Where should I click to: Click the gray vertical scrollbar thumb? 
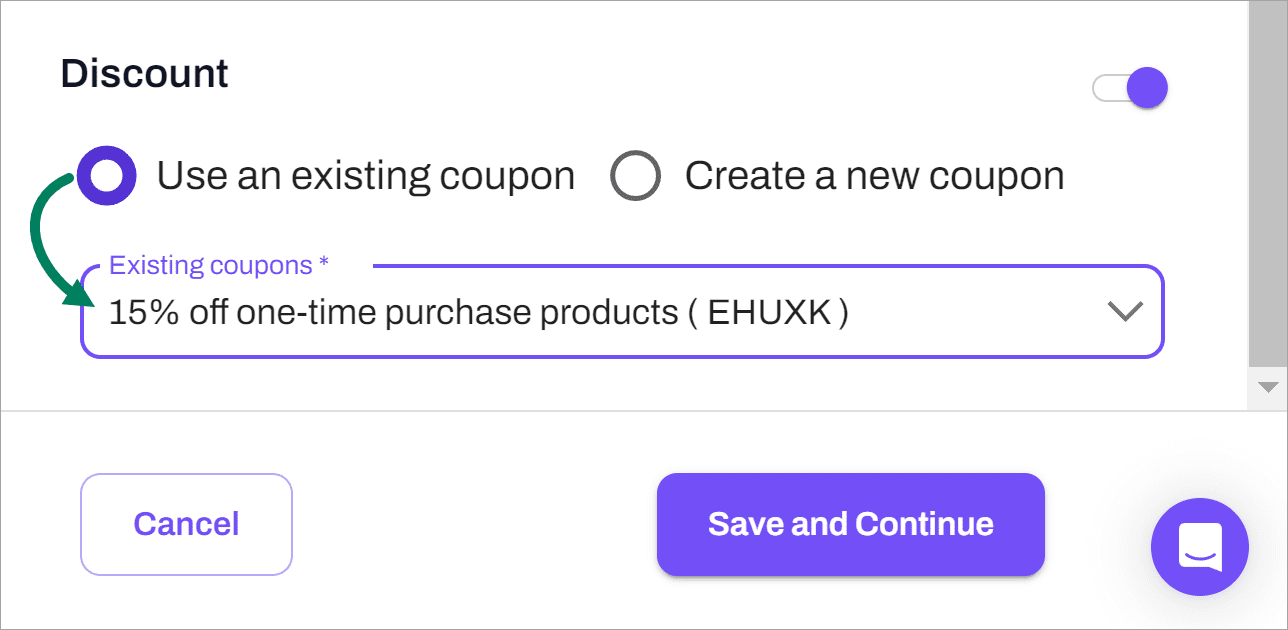tap(1268, 180)
